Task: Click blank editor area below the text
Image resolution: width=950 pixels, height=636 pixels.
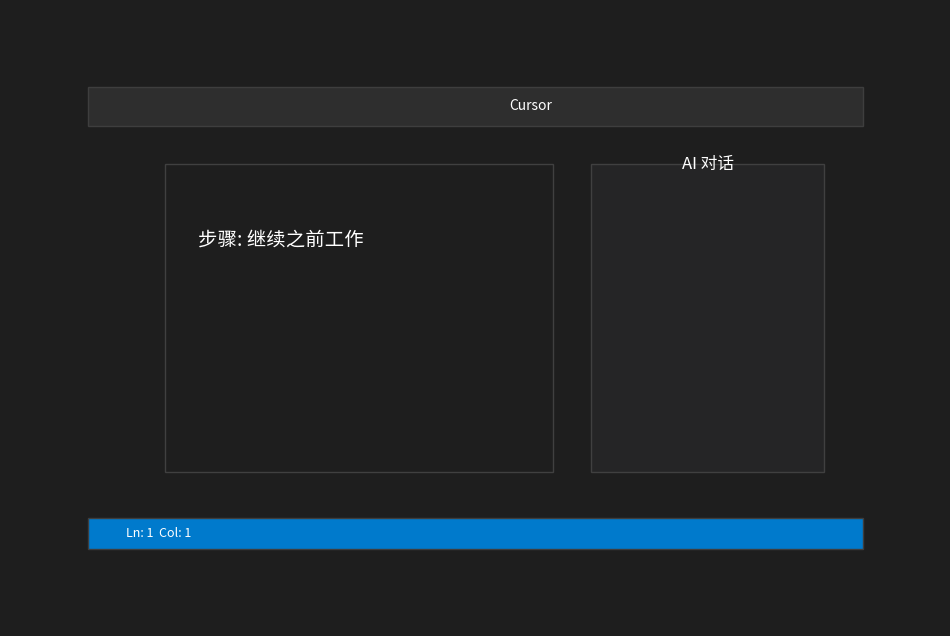Action: point(359,363)
